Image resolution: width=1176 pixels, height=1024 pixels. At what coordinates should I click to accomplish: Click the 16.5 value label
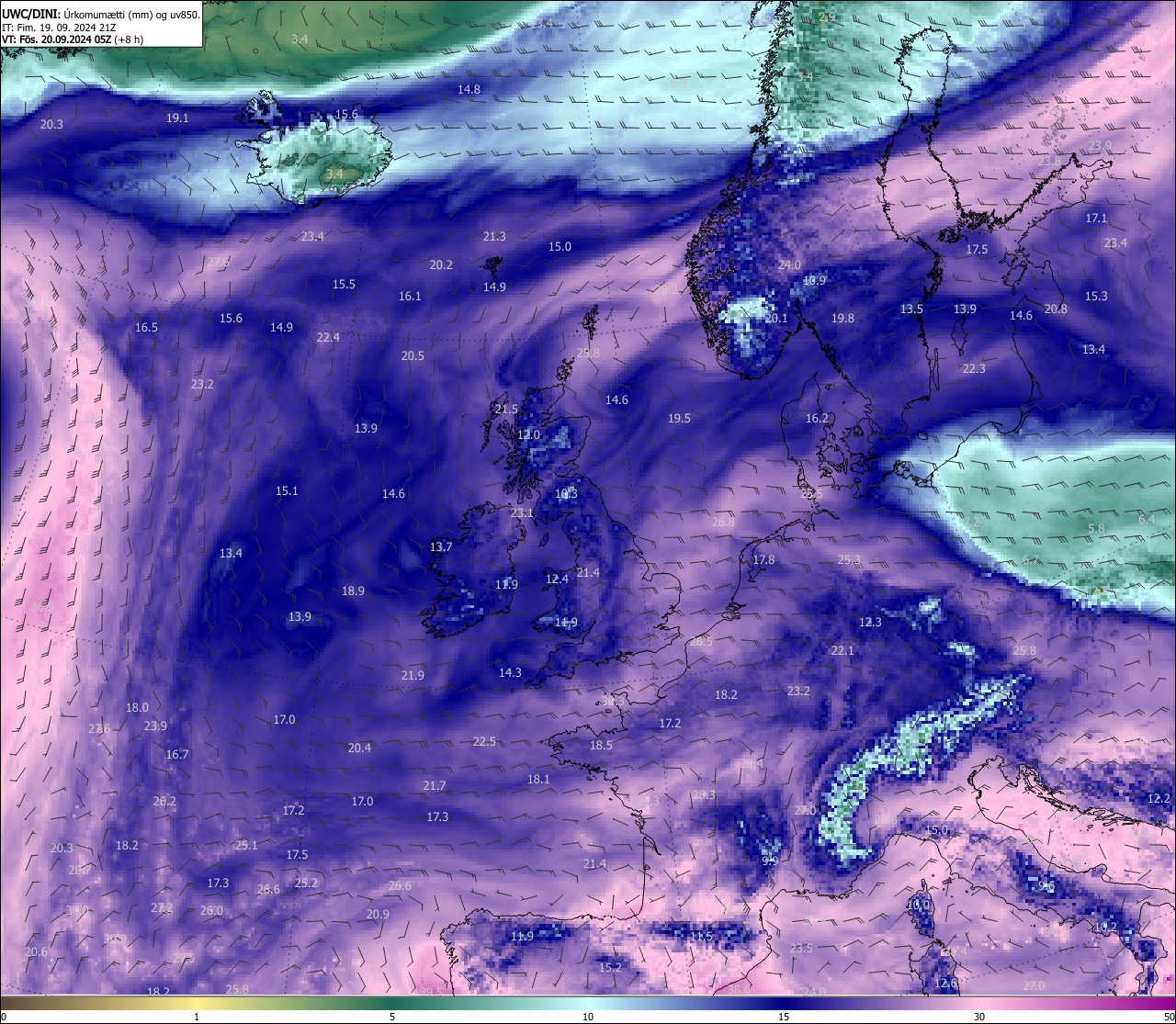click(x=146, y=328)
